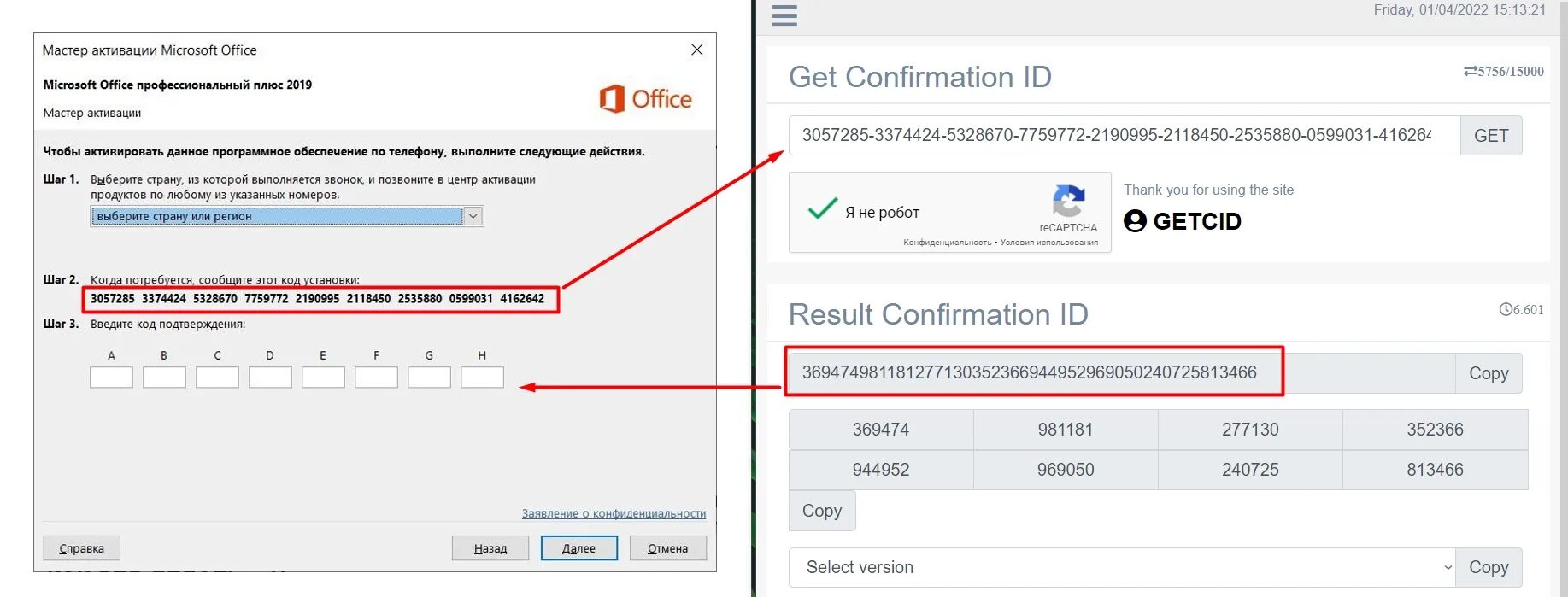Click Copy button below the ID blocks
The image size is (1568, 597).
pos(822,511)
